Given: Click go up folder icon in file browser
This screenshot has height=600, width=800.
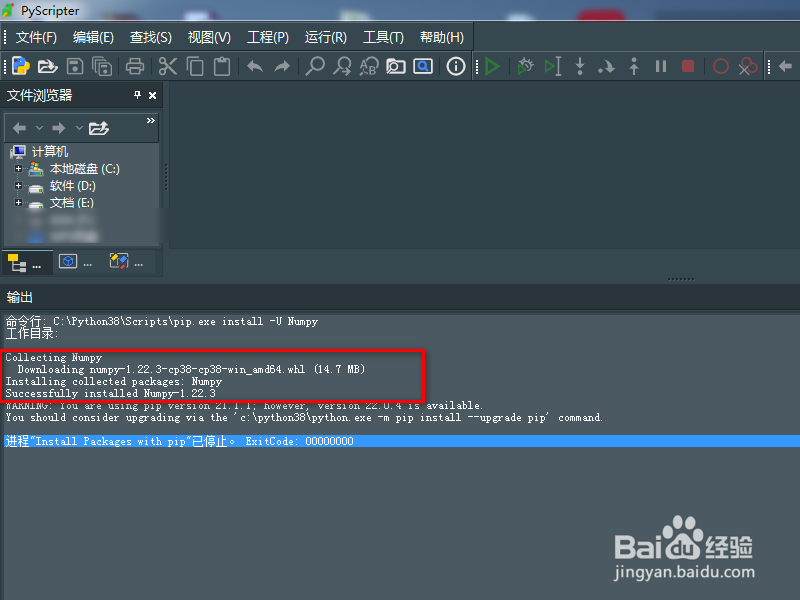Looking at the screenshot, I should tap(98, 128).
